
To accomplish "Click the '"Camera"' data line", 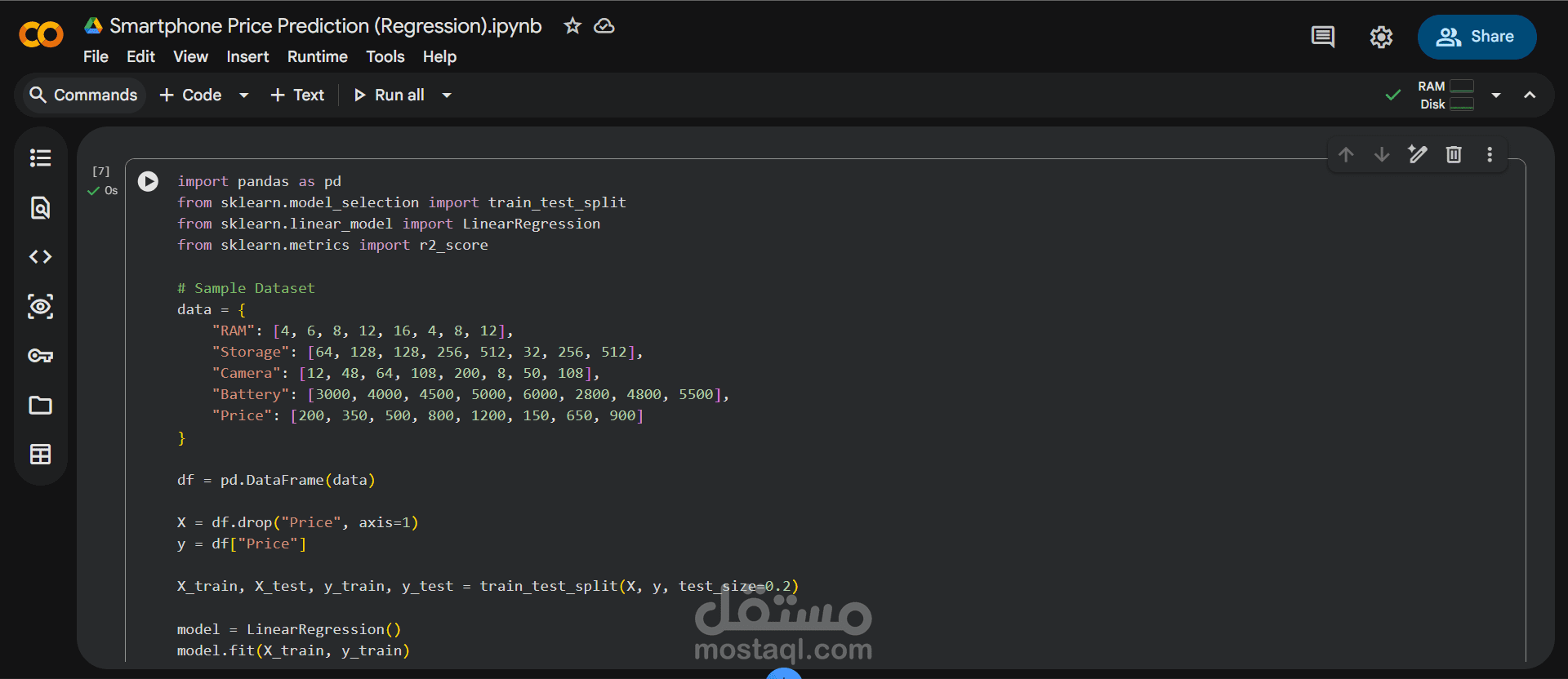I will tap(406, 373).
